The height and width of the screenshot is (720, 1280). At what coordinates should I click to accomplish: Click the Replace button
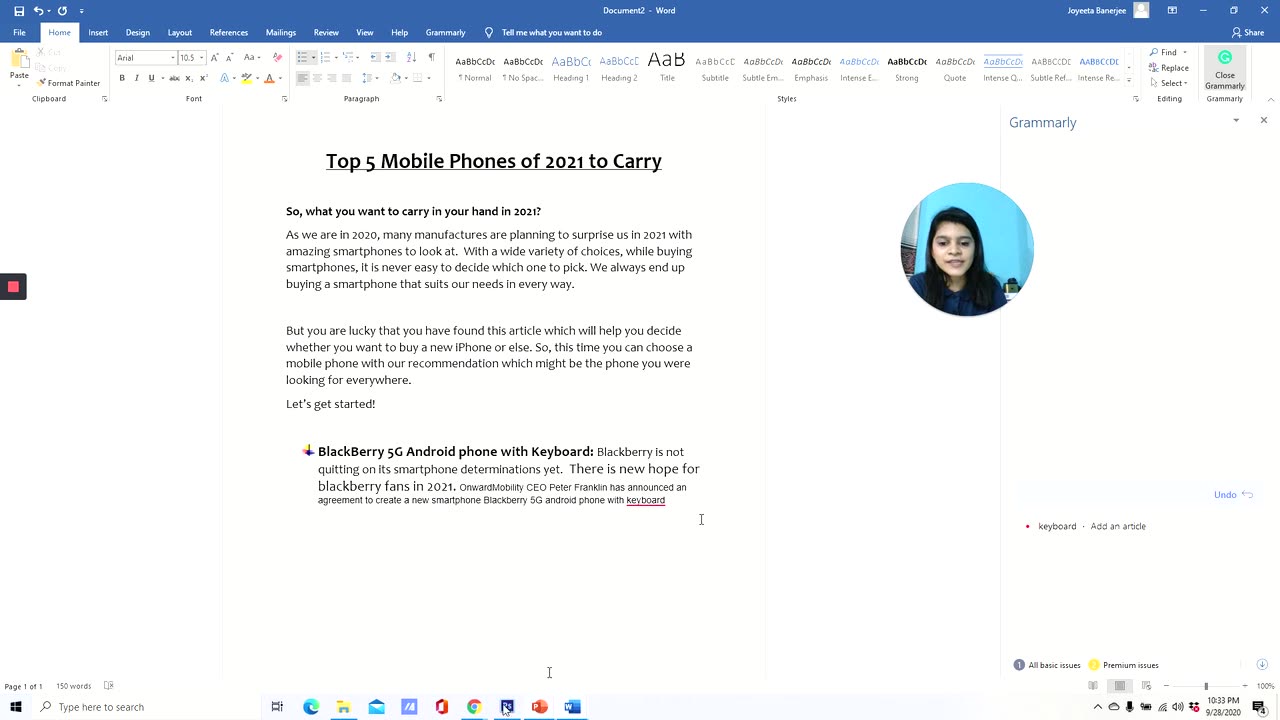[x=1169, y=68]
